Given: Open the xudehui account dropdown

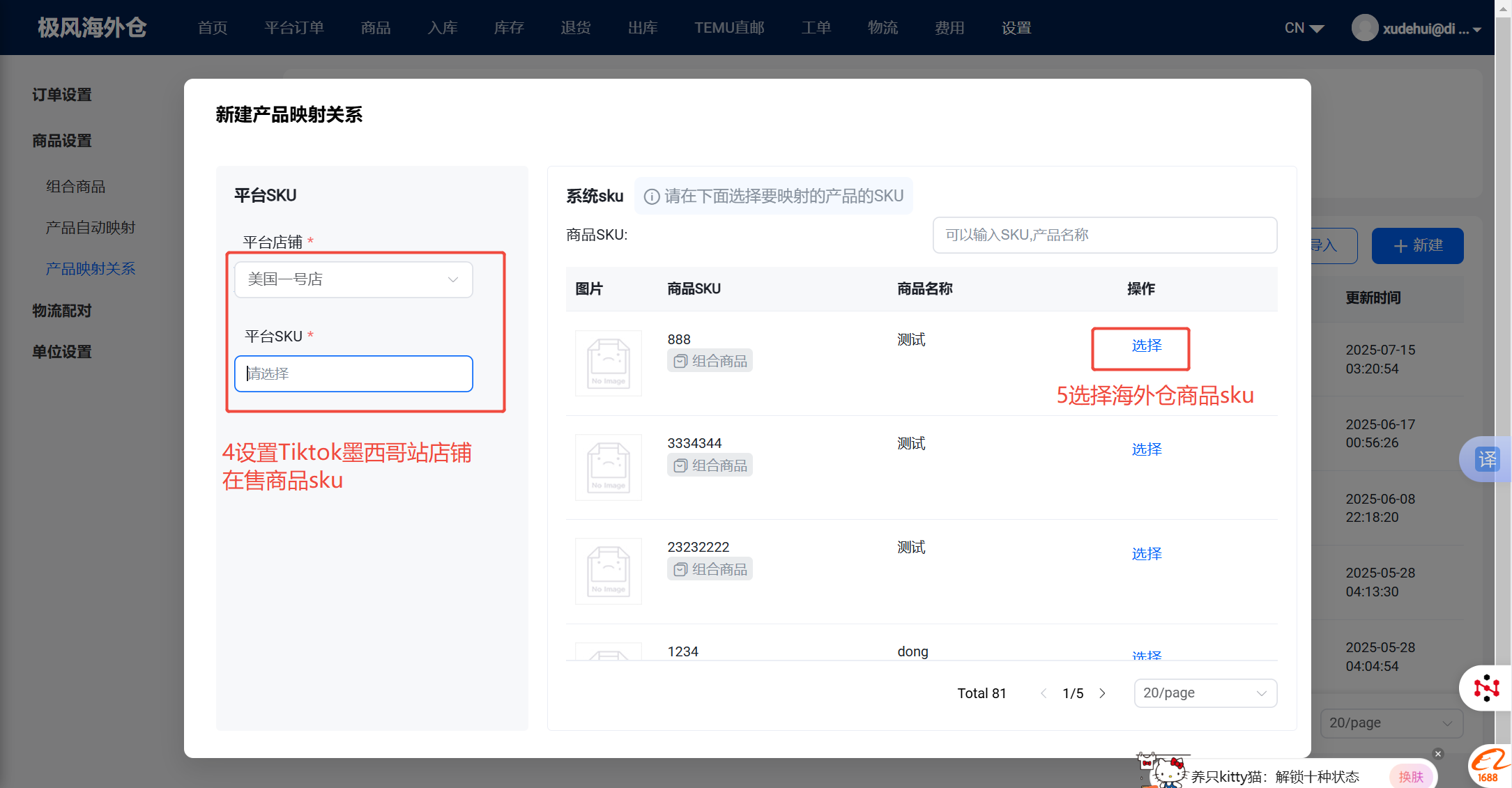Looking at the screenshot, I should pyautogui.click(x=1432, y=29).
